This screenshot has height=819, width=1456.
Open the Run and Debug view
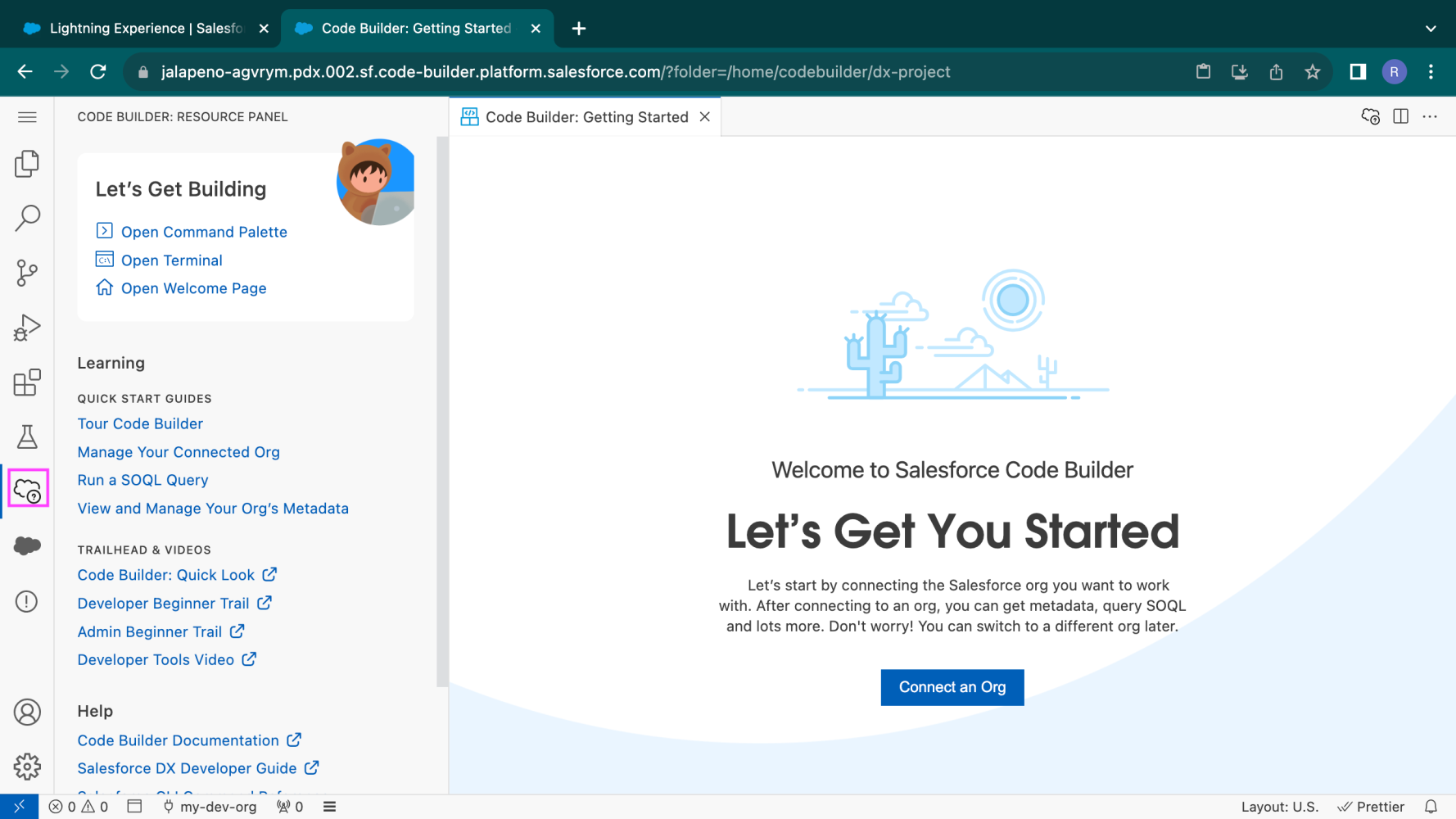(x=27, y=328)
